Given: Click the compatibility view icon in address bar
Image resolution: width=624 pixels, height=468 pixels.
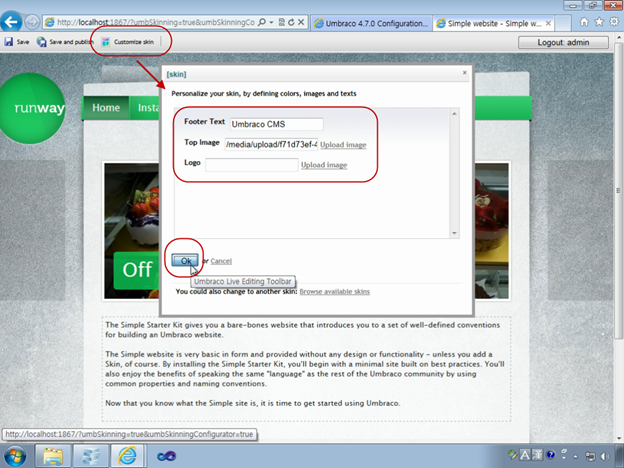Looking at the screenshot, I should tap(281, 22).
